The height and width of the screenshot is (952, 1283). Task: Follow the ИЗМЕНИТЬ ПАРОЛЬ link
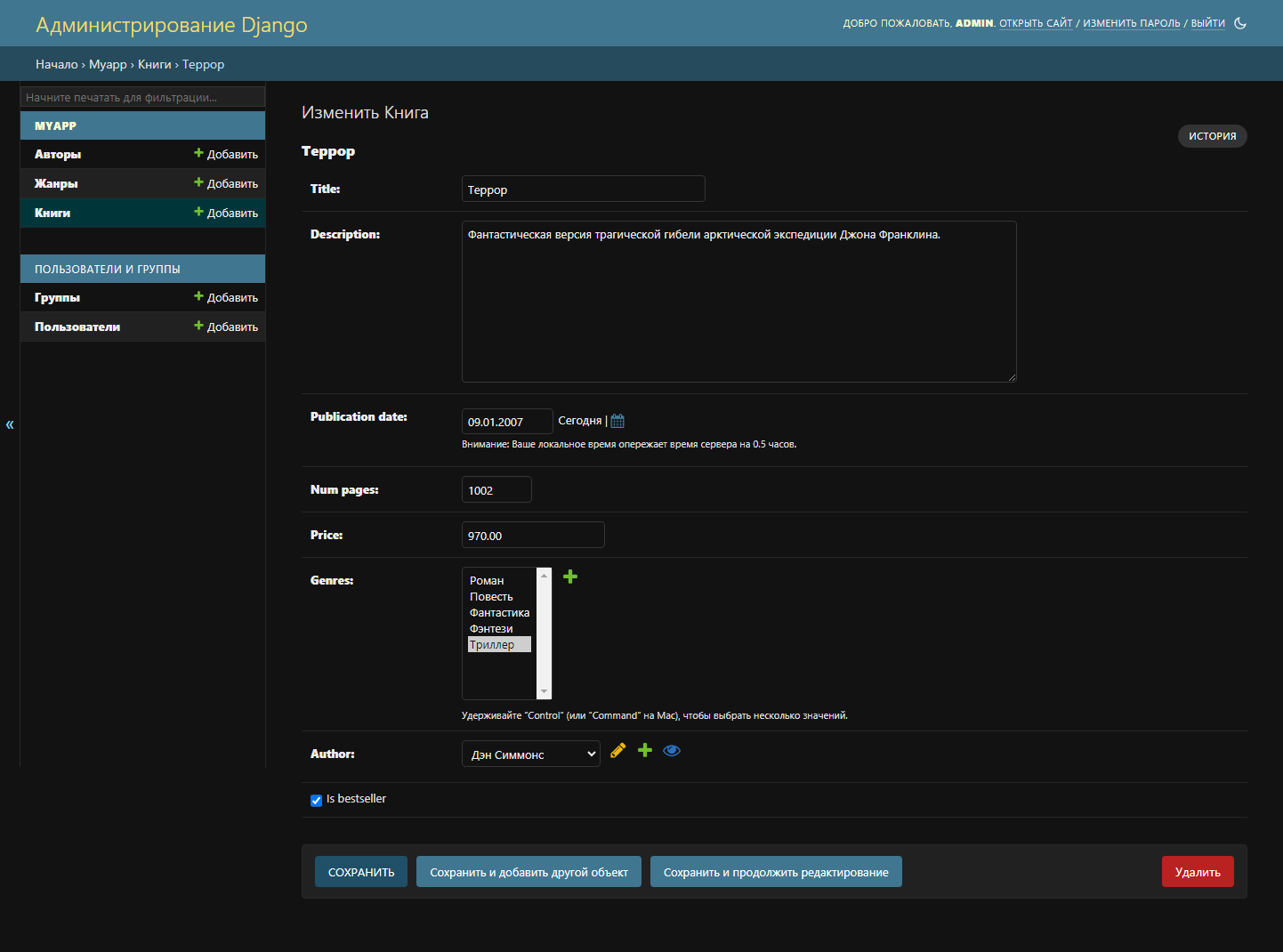[1132, 23]
